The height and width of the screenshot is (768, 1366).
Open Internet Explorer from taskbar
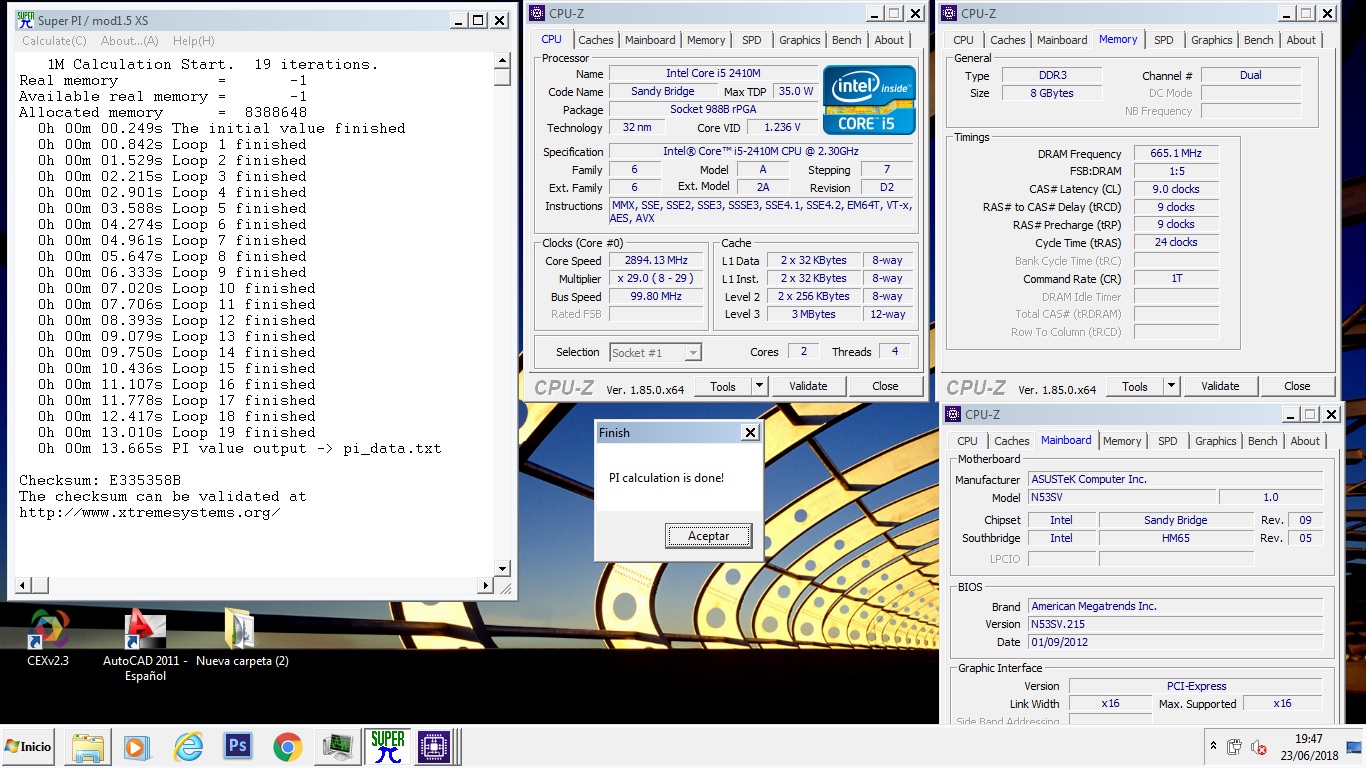(188, 747)
